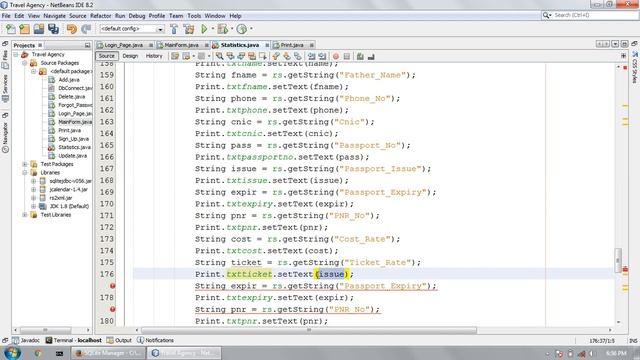
Task: Click the Debug Project toolbar icon
Action: 222,29
